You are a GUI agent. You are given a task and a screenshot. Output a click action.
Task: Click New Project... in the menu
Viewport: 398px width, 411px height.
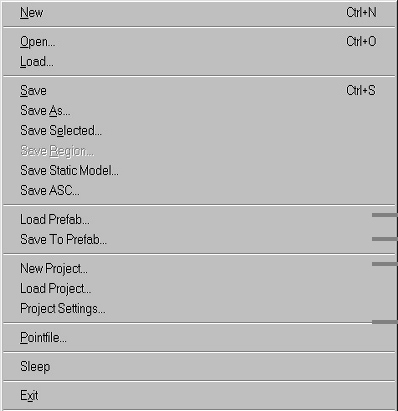click(x=199, y=269)
